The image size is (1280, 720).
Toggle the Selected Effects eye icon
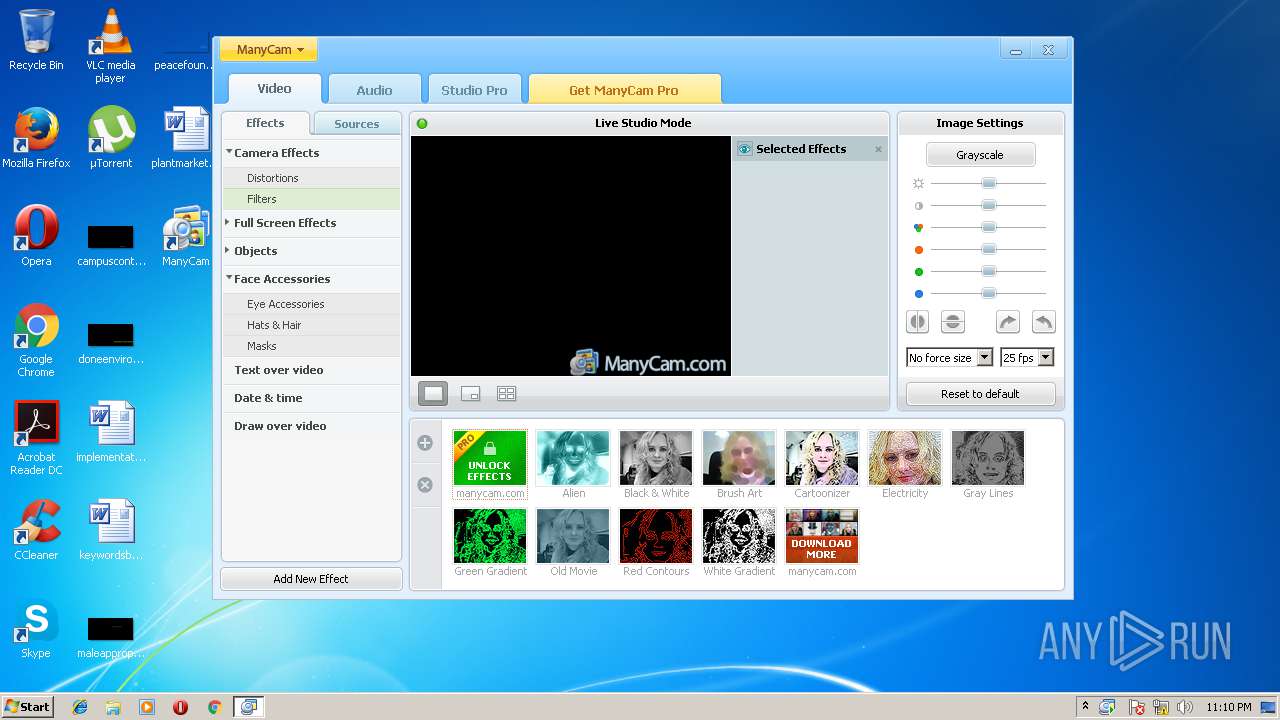point(744,149)
